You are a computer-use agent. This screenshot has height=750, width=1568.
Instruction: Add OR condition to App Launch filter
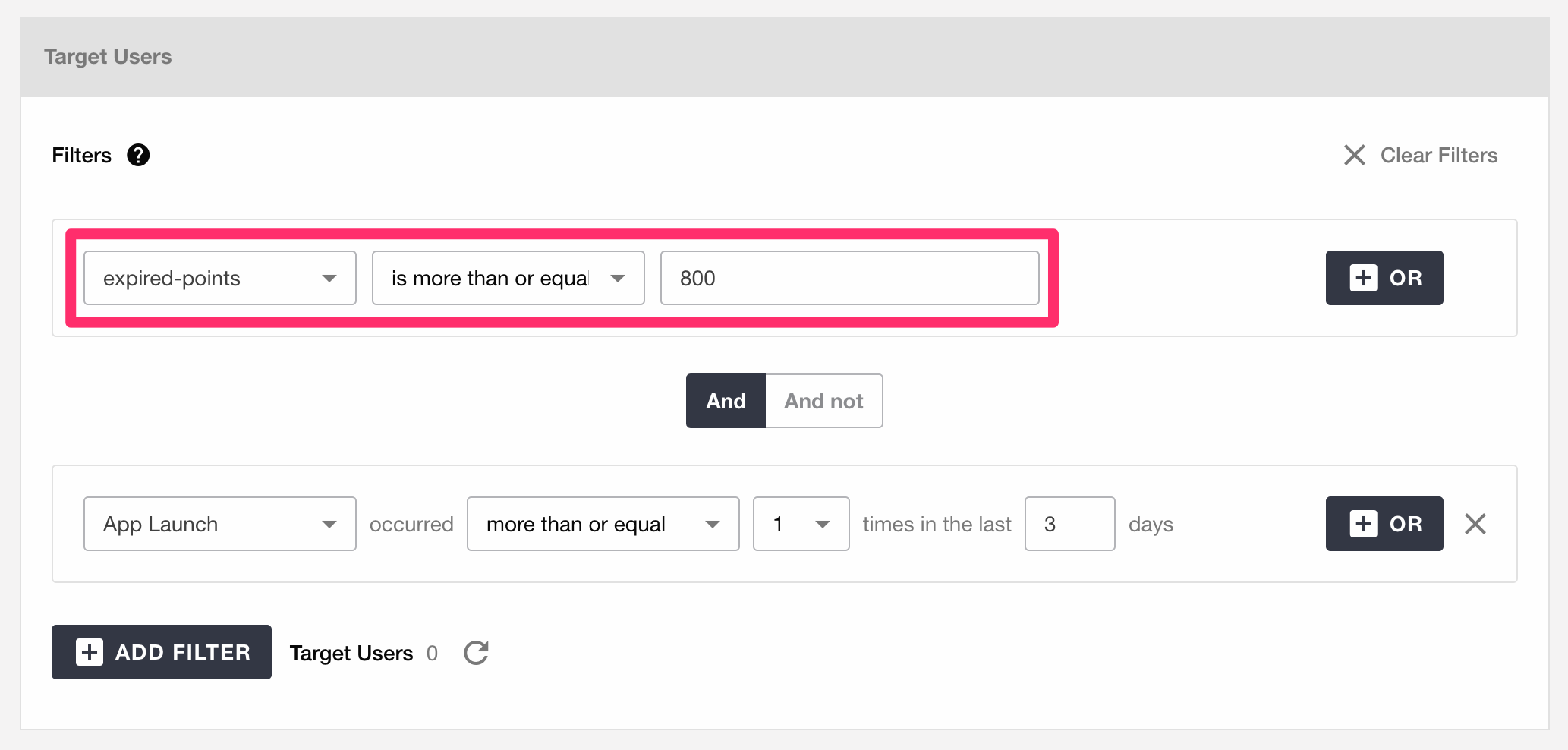(x=1384, y=524)
